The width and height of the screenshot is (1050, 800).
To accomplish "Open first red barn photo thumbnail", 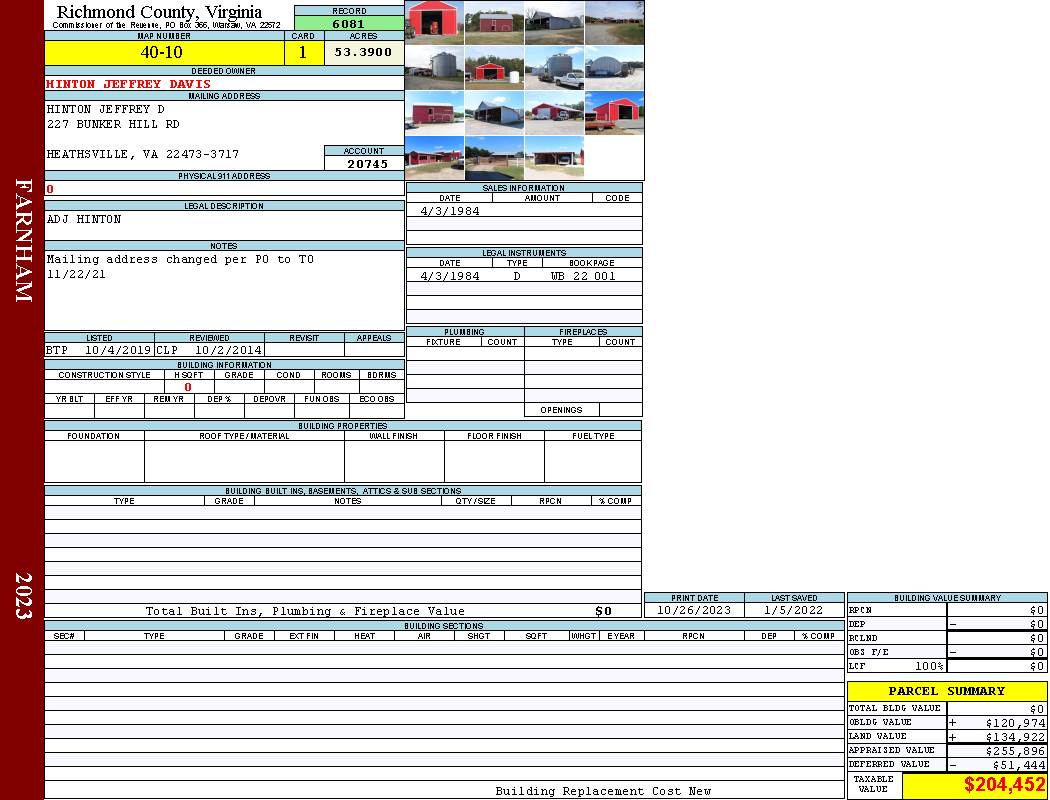I will (434, 23).
